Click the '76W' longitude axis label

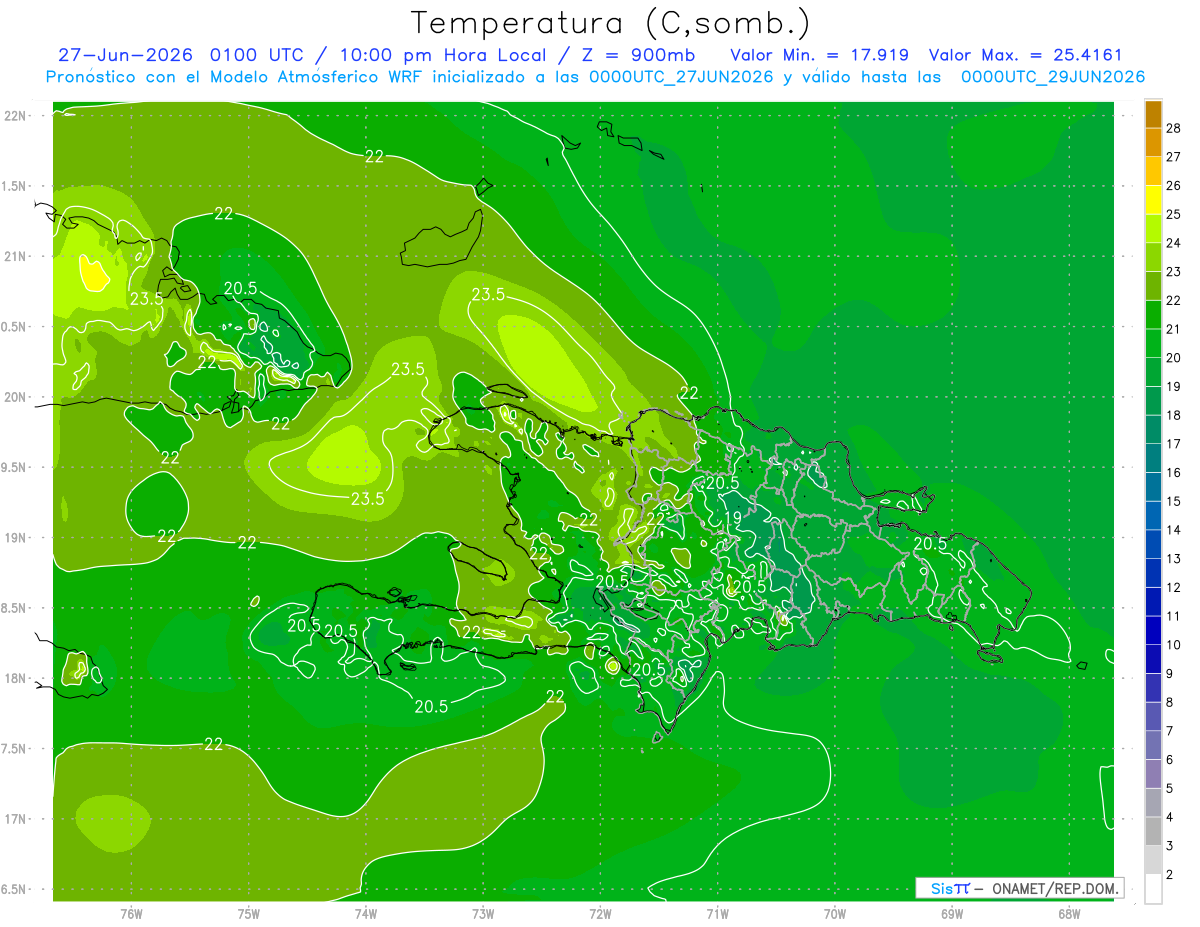(131, 914)
